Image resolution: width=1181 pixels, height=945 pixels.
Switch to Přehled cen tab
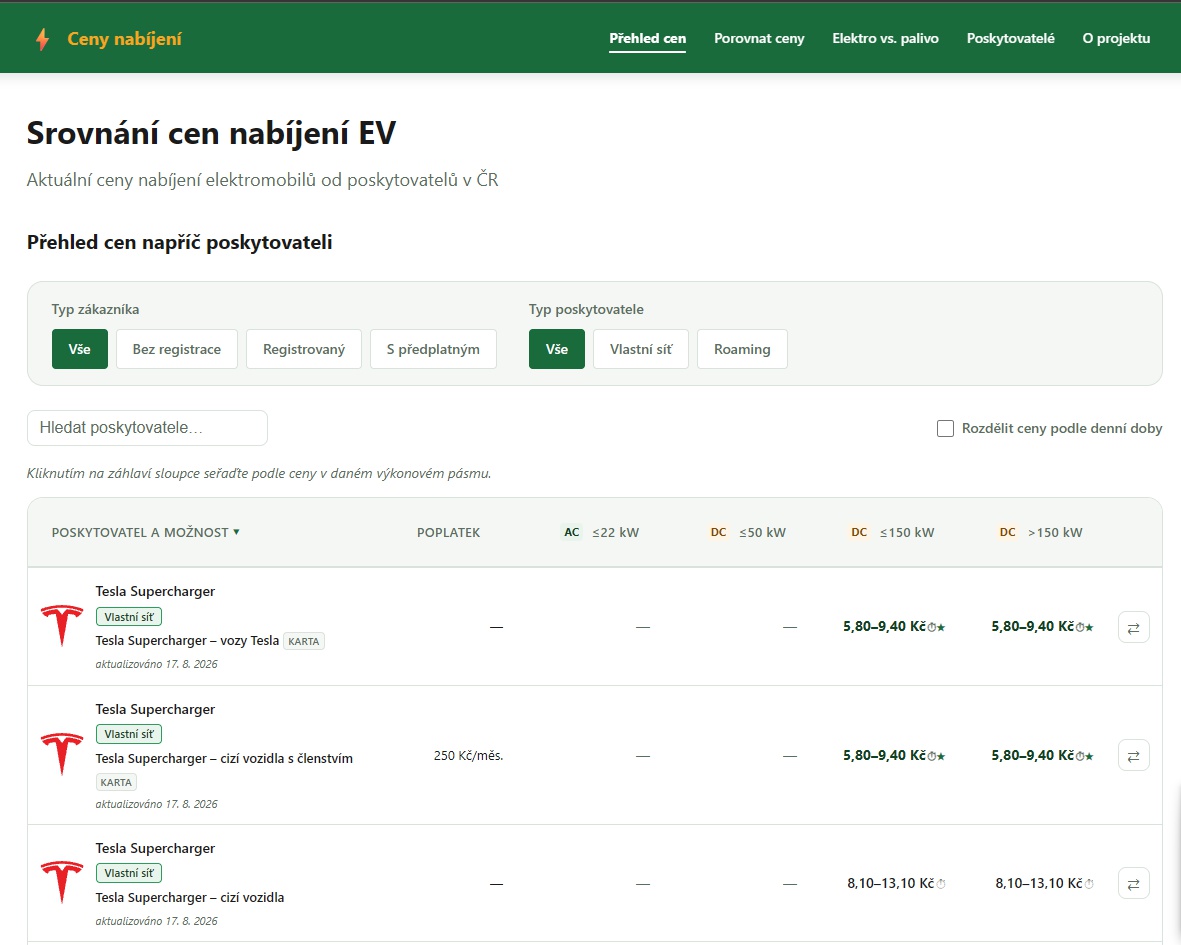click(647, 38)
